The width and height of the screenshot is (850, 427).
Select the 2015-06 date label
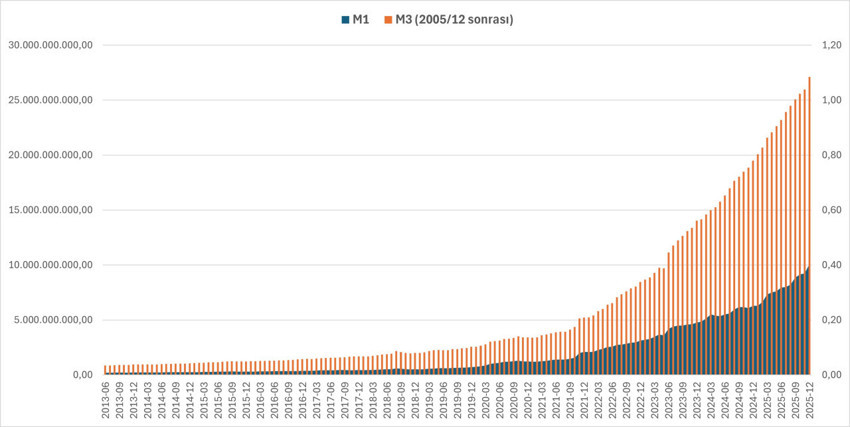click(218, 399)
